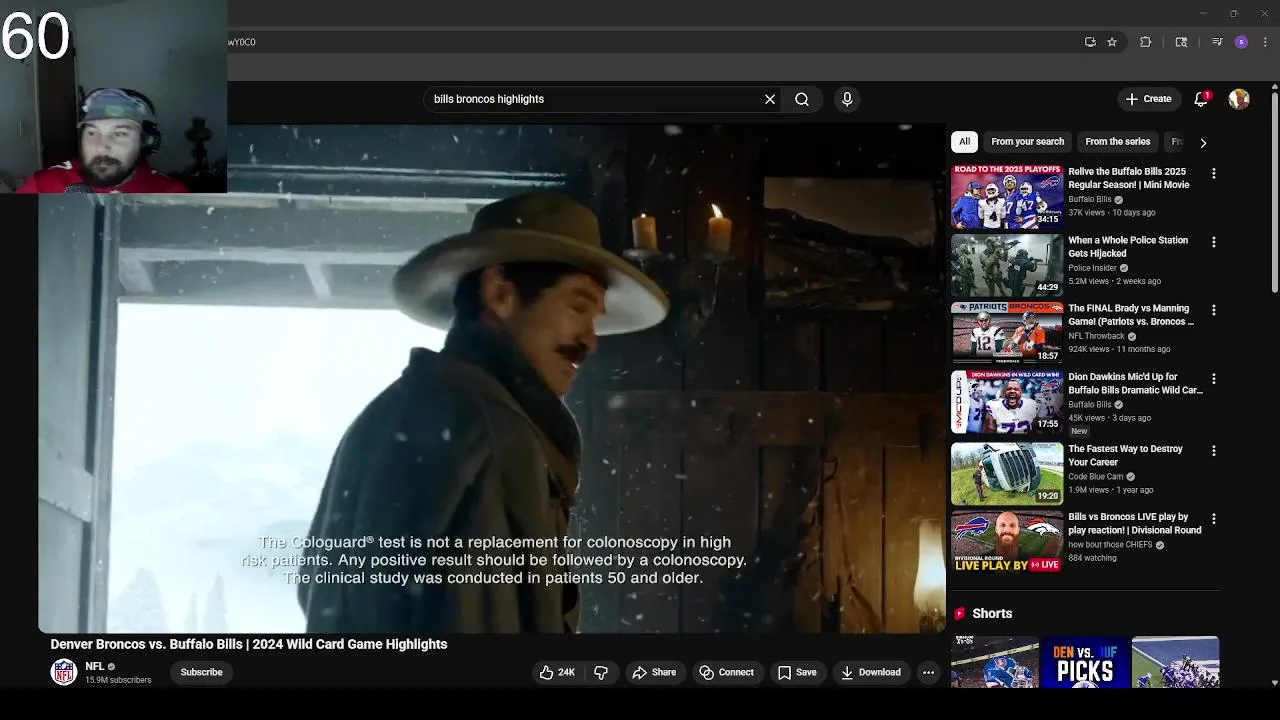Bookmark this page with the star icon
Screen dimensions: 1280x720
pos(1112,42)
